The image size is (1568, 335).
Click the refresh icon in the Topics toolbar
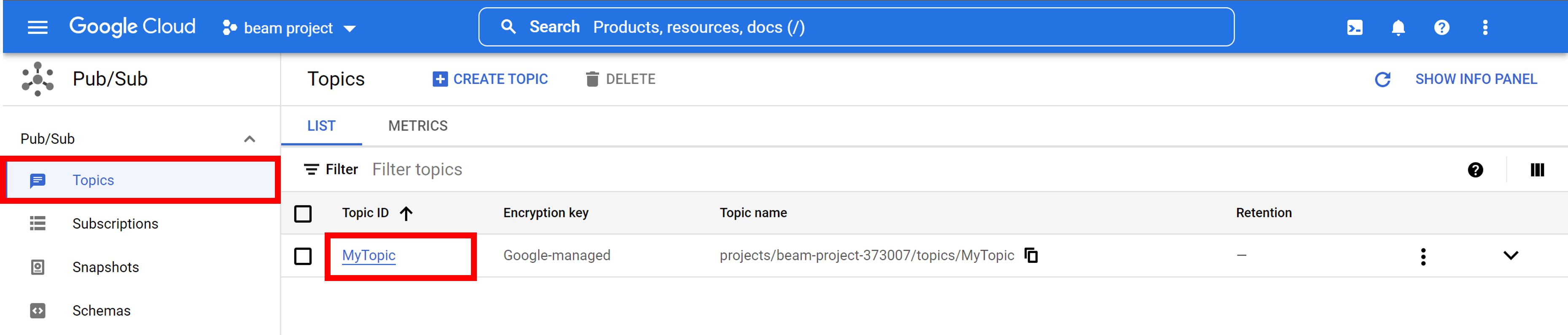(x=1382, y=79)
